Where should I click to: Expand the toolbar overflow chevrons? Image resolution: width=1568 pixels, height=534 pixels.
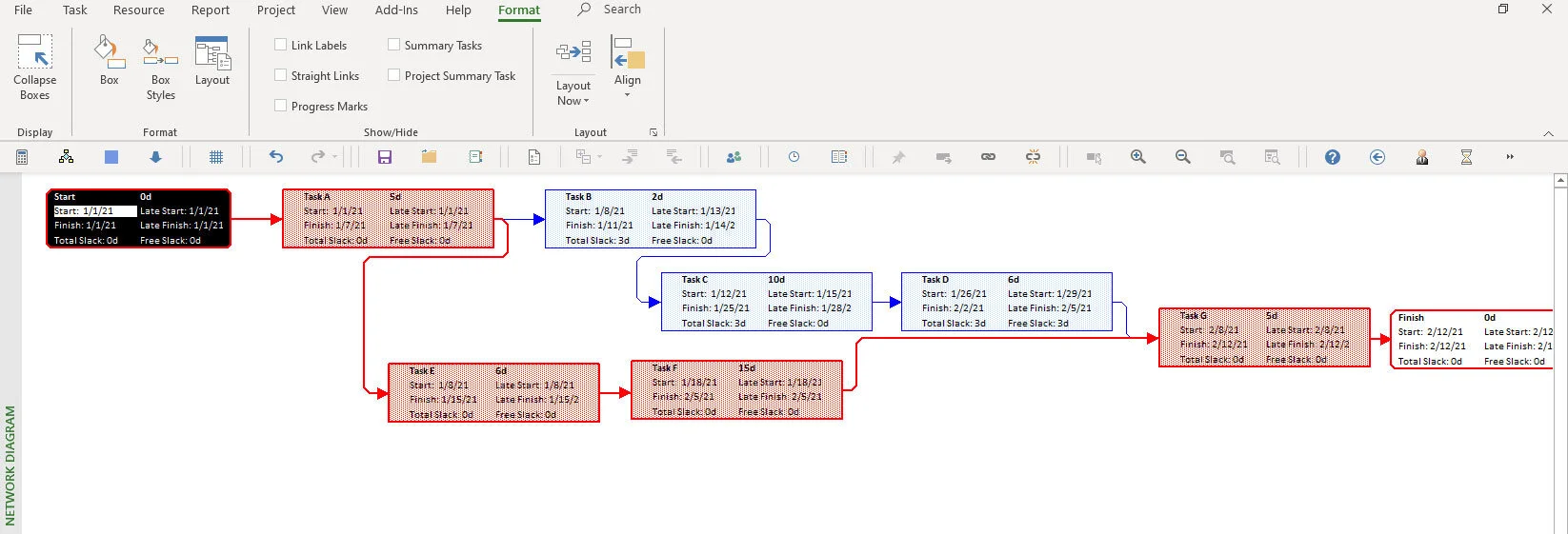click(1510, 157)
